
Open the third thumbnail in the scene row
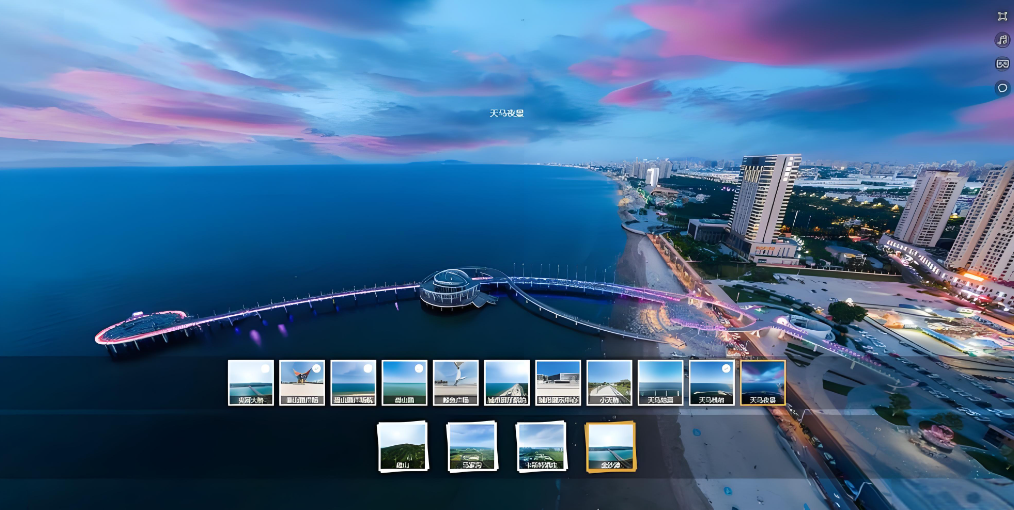(353, 382)
